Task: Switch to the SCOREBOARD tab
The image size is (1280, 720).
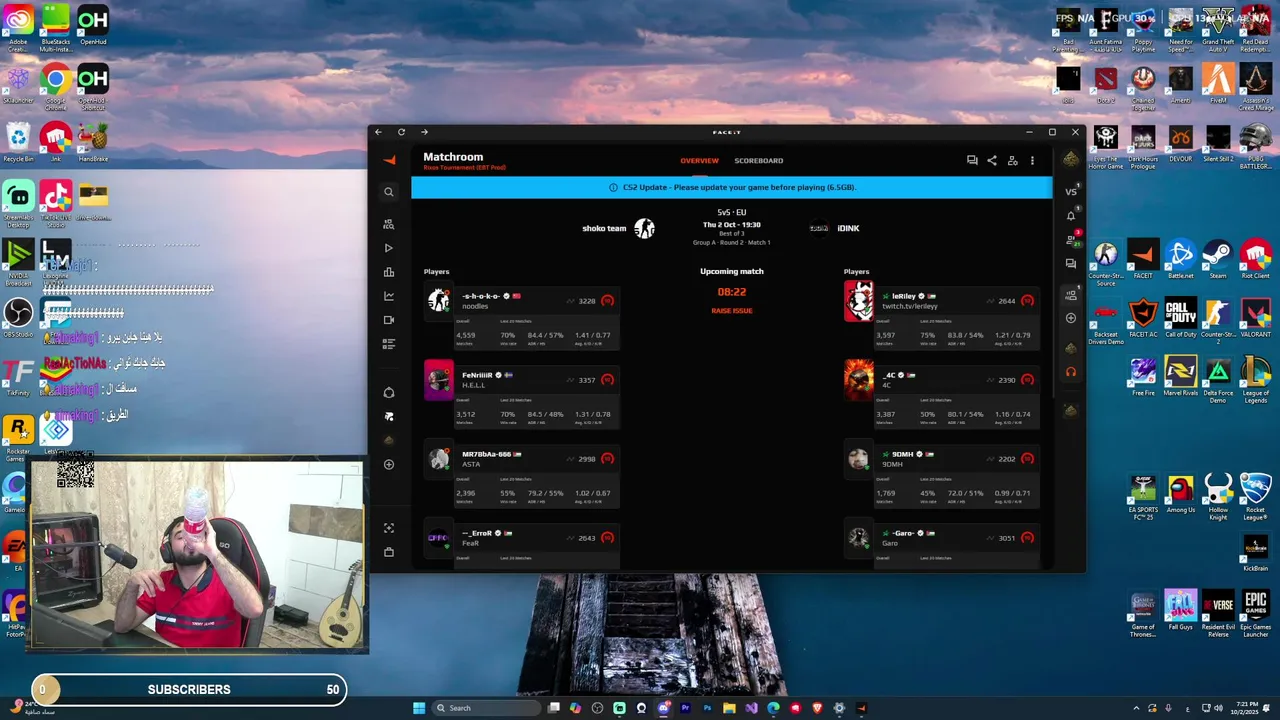Action: pos(758,160)
